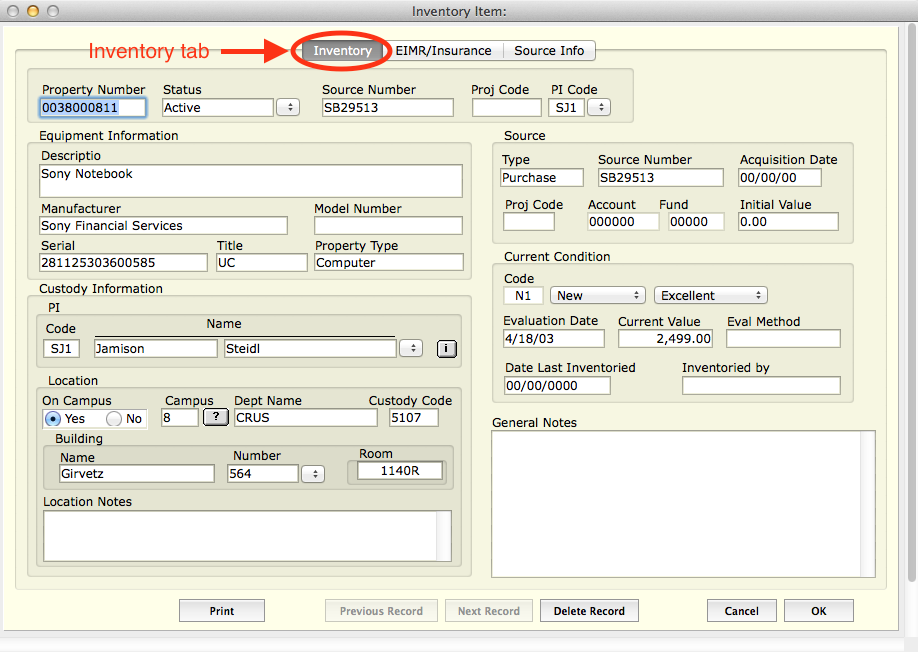Click the window's vertical scrollbar
This screenshot has height=652, width=918.
point(910,300)
